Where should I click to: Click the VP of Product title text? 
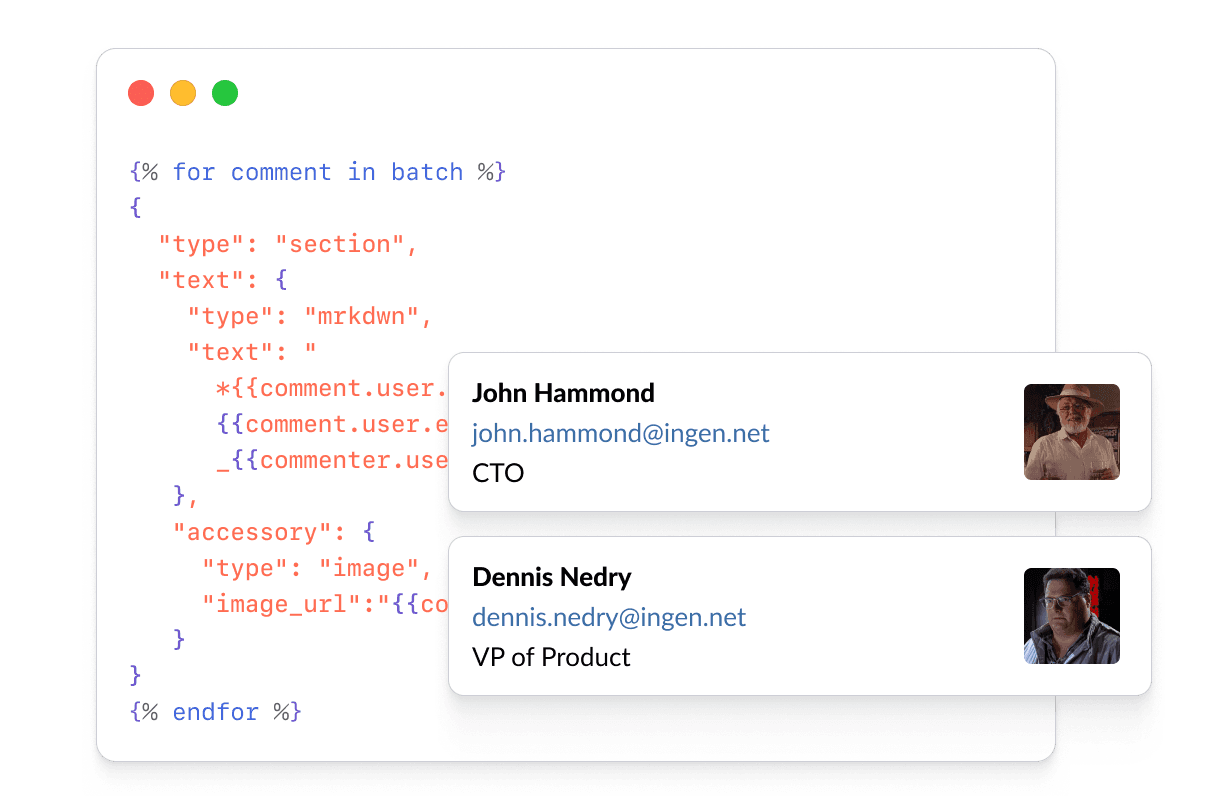pos(551,657)
